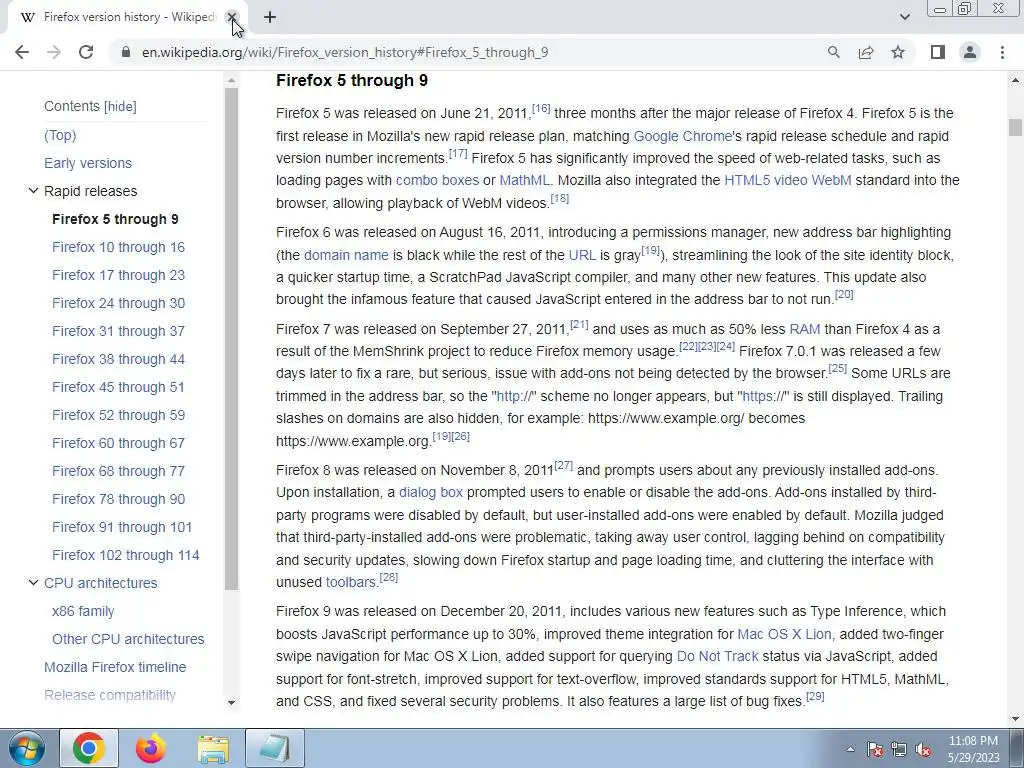1024x768 pixels.
Task: Click the muted volume tray icon
Action: 923,749
